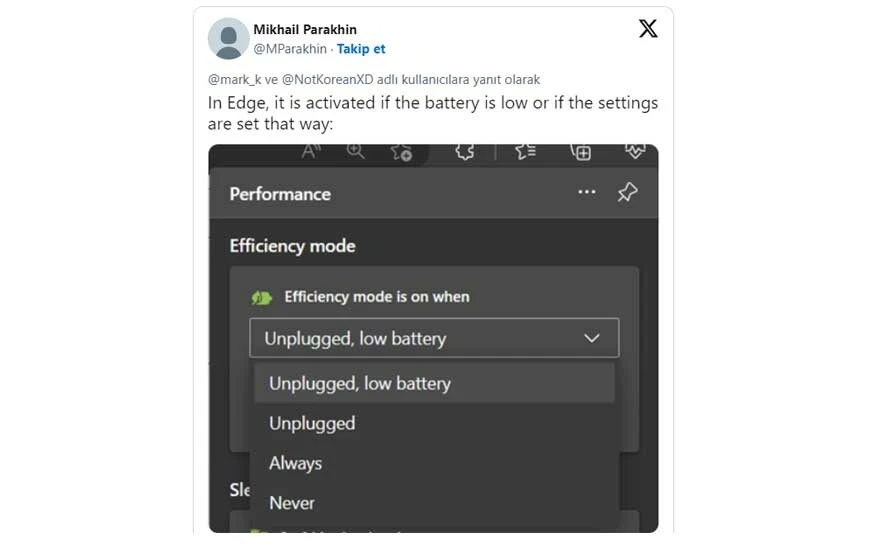The width and height of the screenshot is (880, 551).
Task: Open the Extensions puzzle icon
Action: tap(464, 152)
